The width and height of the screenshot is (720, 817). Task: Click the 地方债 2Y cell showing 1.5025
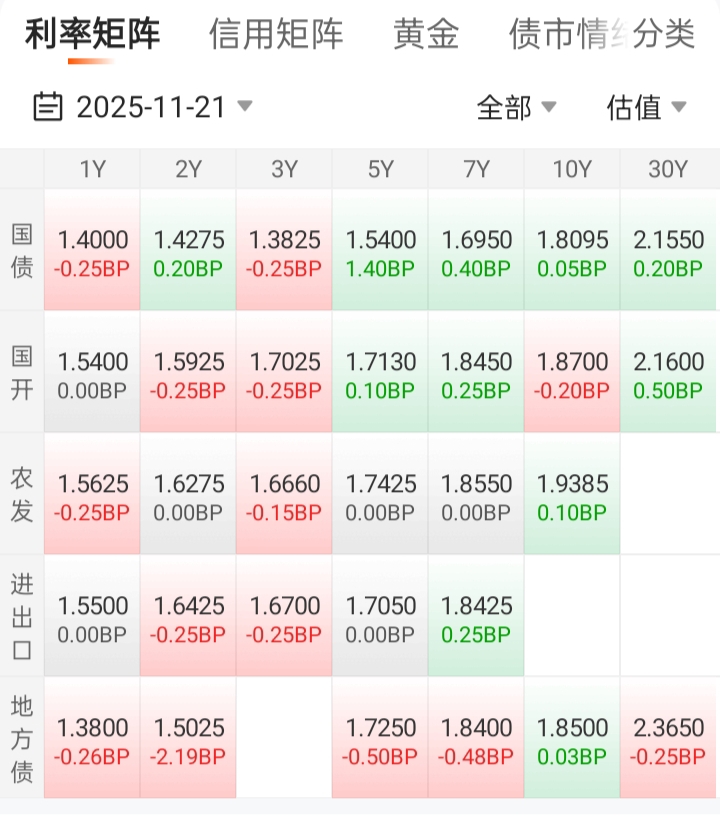[188, 739]
